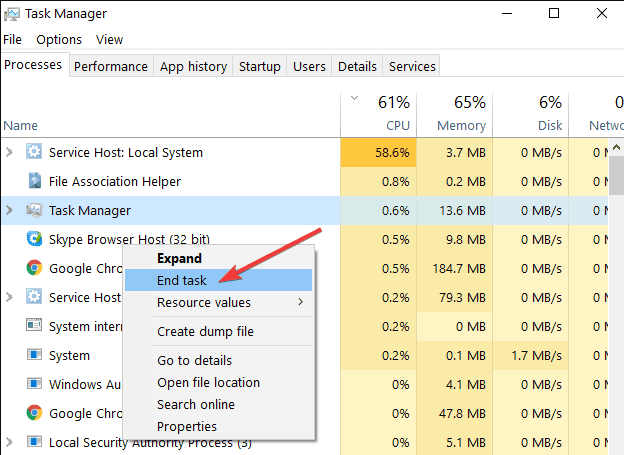Screen dimensions: 624x455
Task: Open the Options menu
Action: tap(59, 40)
